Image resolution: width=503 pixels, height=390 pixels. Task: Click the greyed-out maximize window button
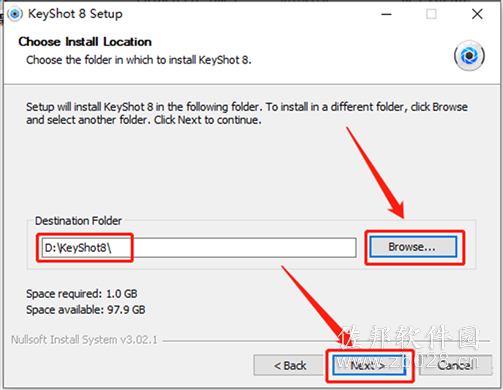431,14
